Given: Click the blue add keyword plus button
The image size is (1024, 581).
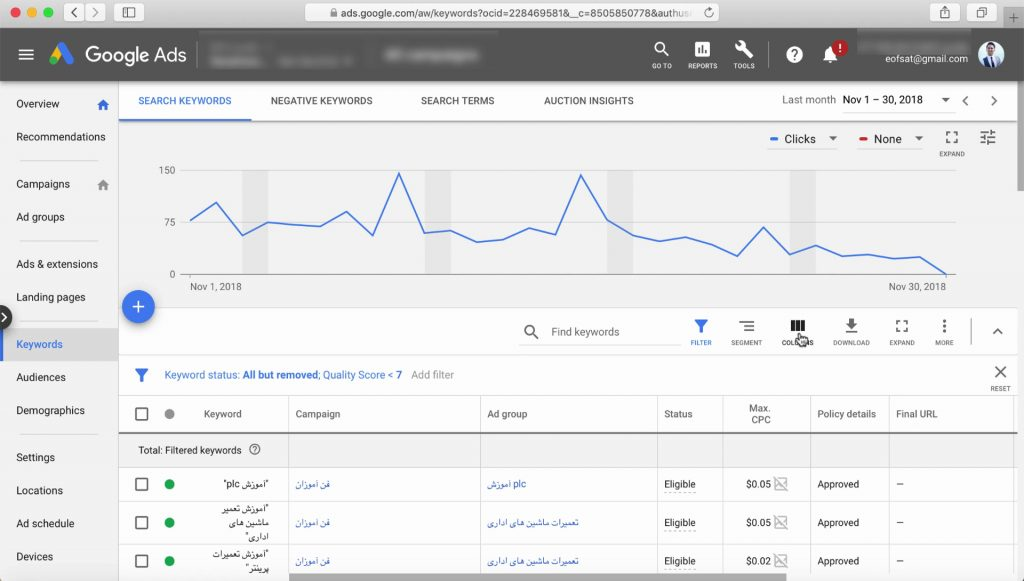Looking at the screenshot, I should click(138, 307).
